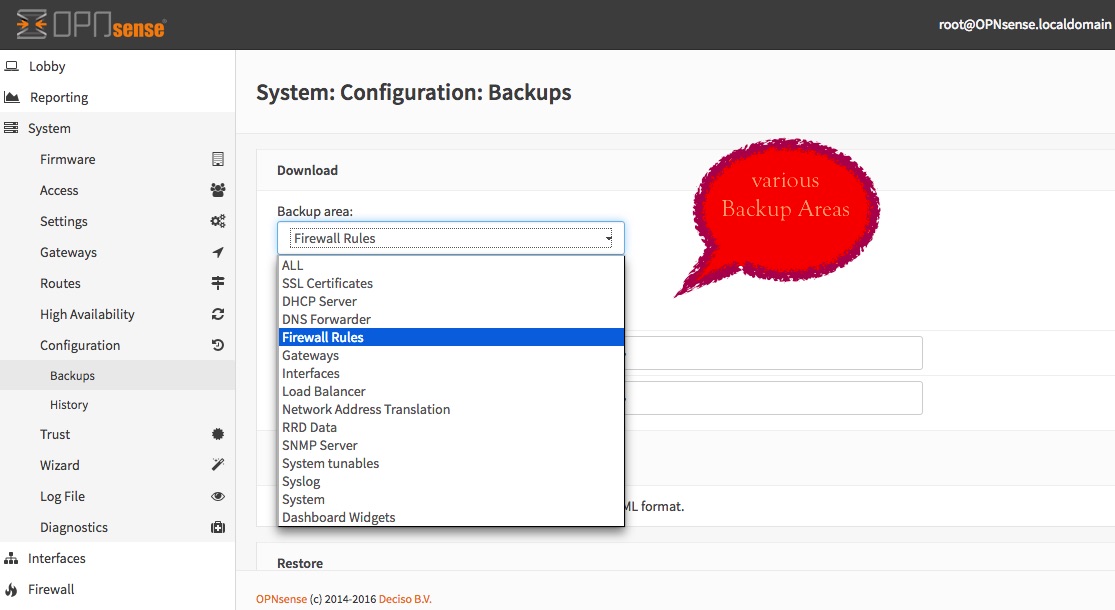Open Settings via the gears icon
The width and height of the screenshot is (1115, 610).
218,221
